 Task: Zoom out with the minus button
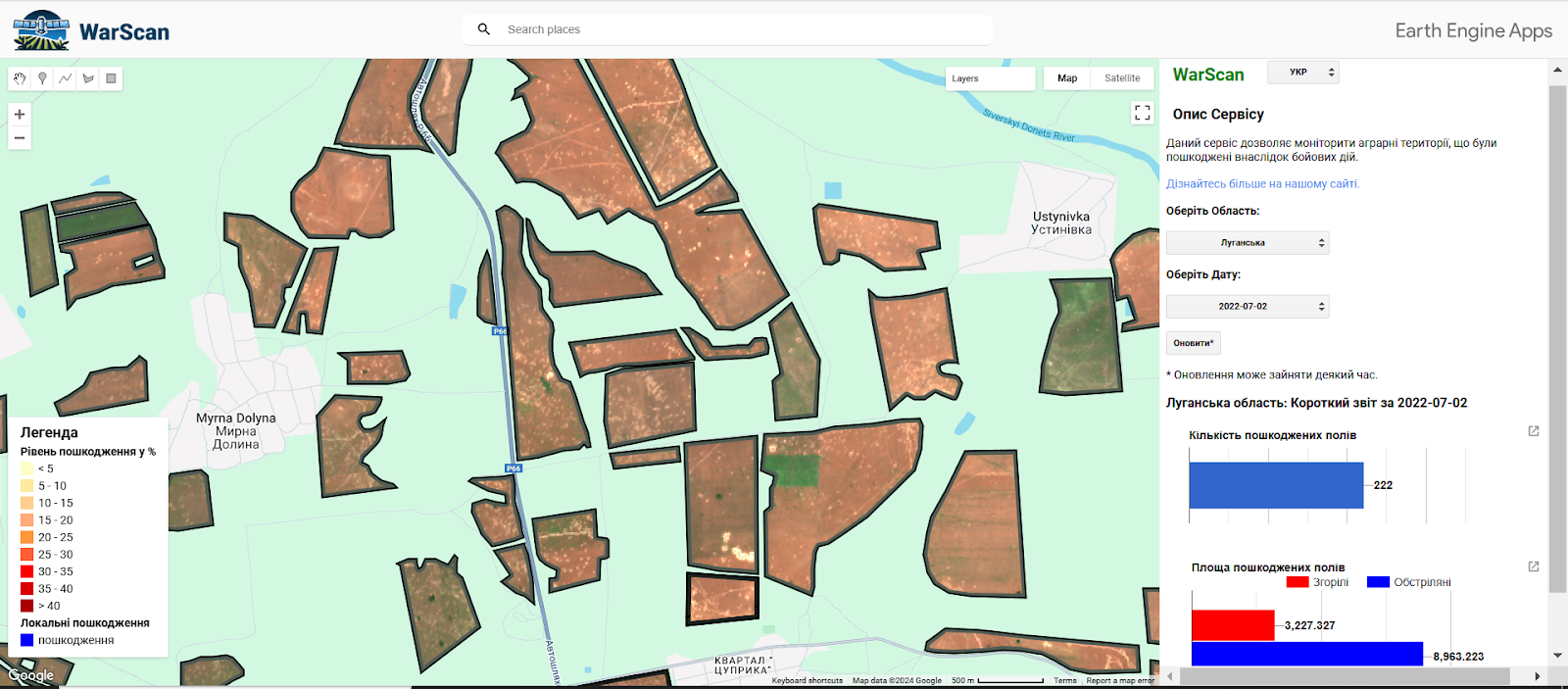(20, 138)
